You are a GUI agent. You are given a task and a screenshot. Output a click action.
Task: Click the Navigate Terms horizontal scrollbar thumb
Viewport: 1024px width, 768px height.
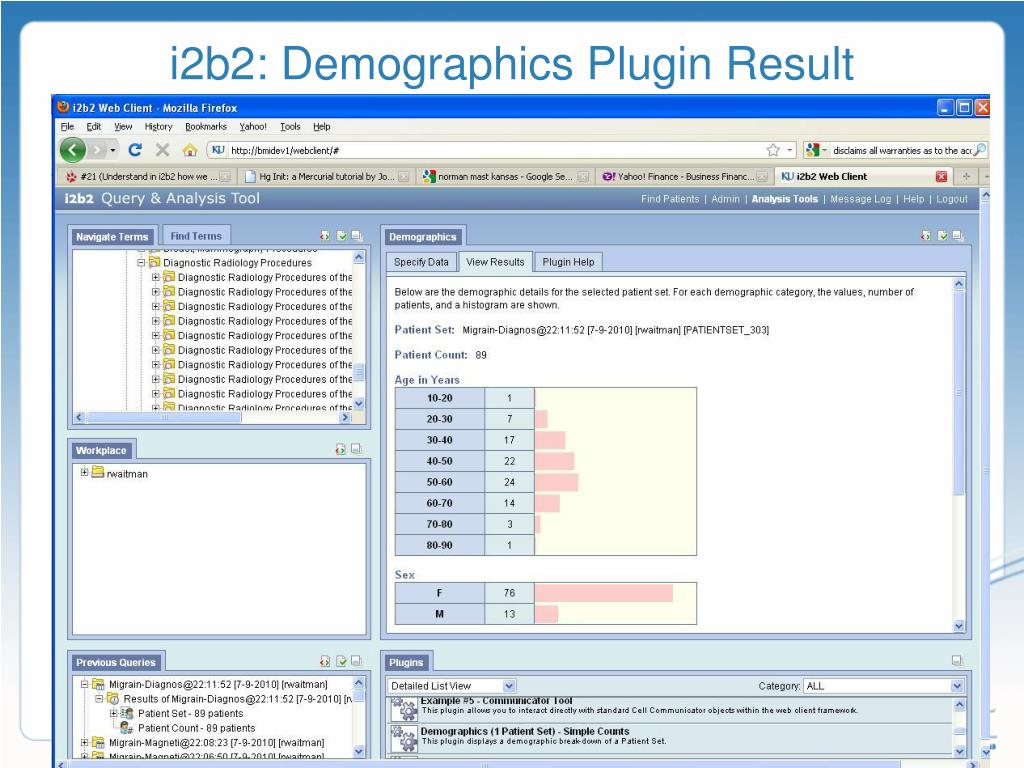(x=163, y=417)
